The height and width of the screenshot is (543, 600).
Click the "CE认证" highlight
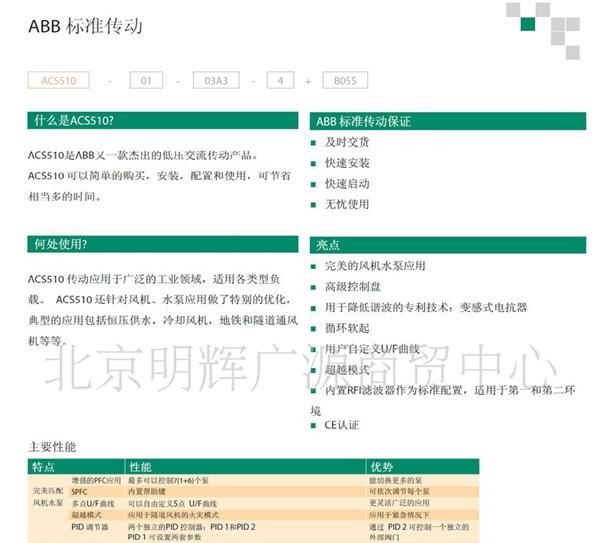coord(341,425)
